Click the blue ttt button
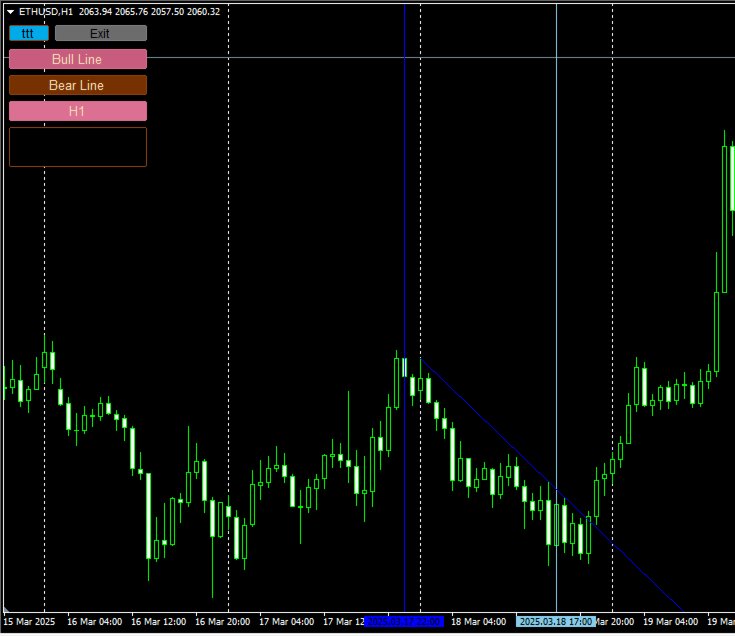 pyautogui.click(x=29, y=33)
